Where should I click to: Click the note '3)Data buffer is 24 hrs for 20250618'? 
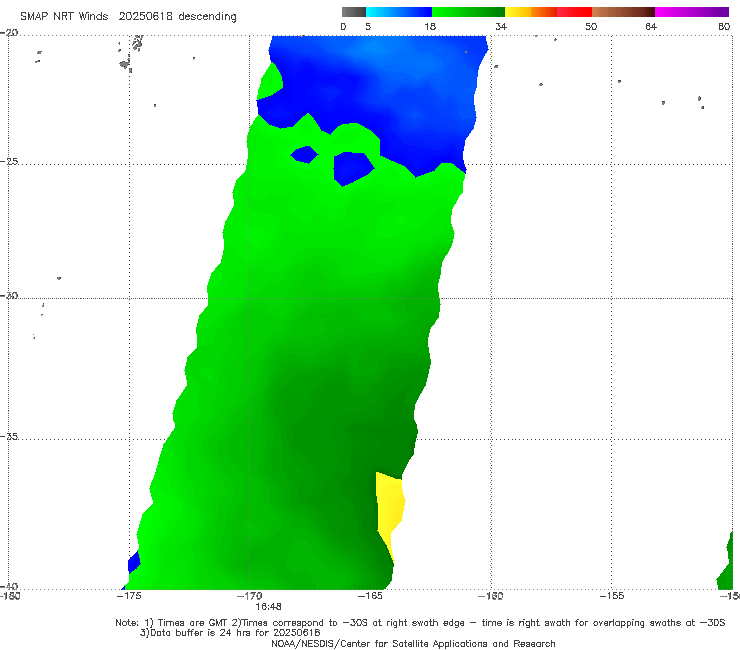tap(230, 633)
